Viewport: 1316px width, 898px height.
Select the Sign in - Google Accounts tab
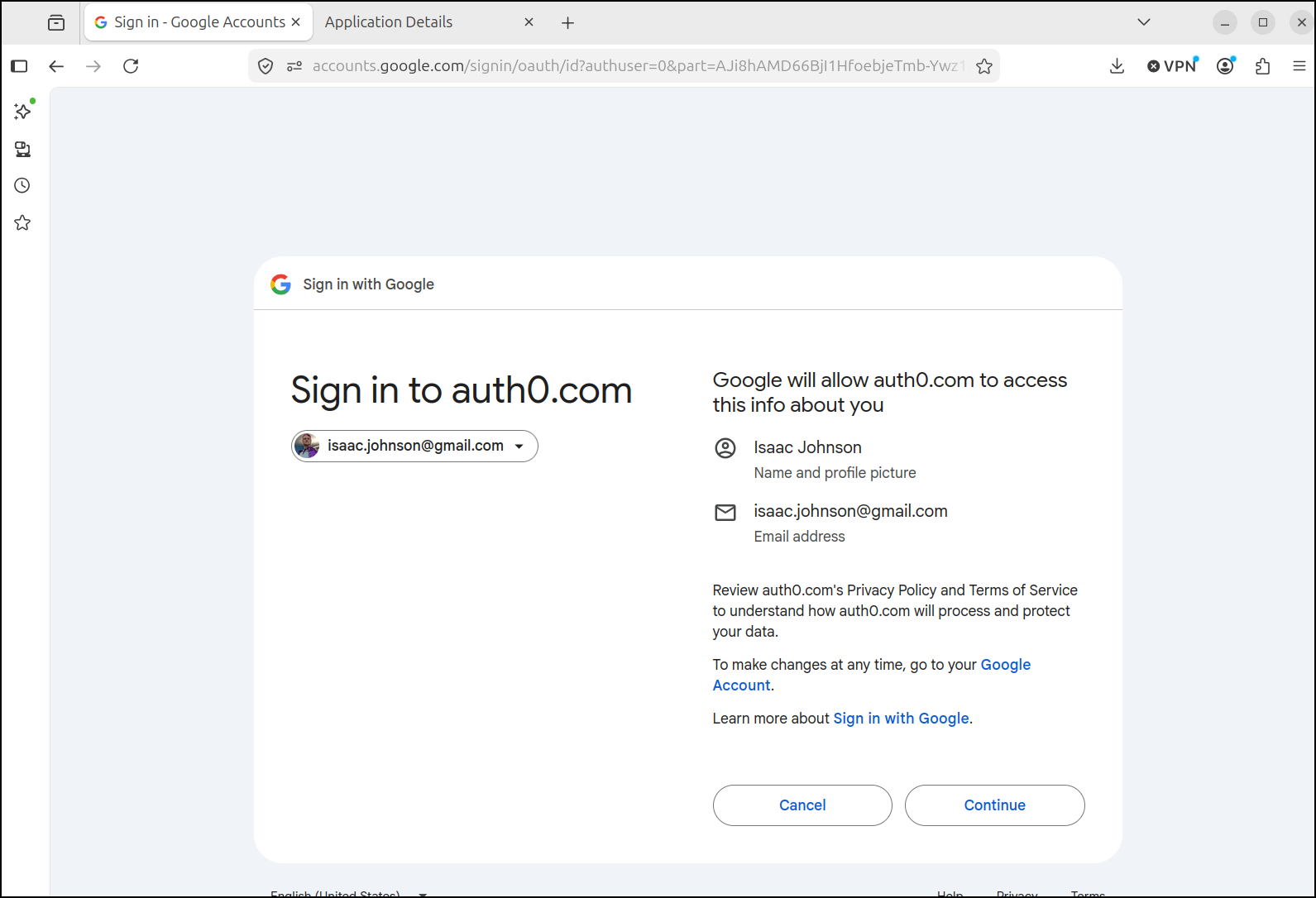[199, 22]
